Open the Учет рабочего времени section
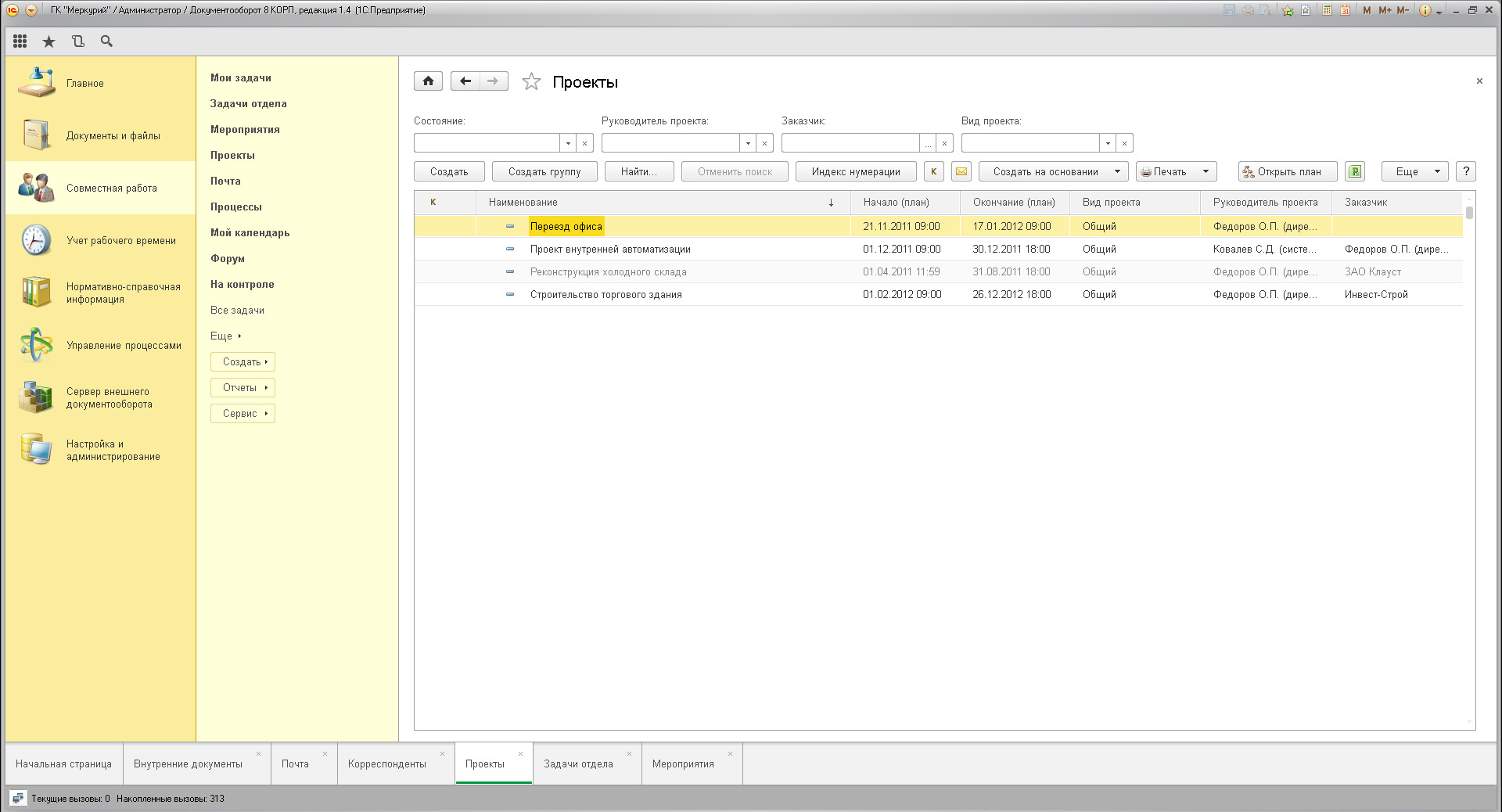 click(100, 240)
